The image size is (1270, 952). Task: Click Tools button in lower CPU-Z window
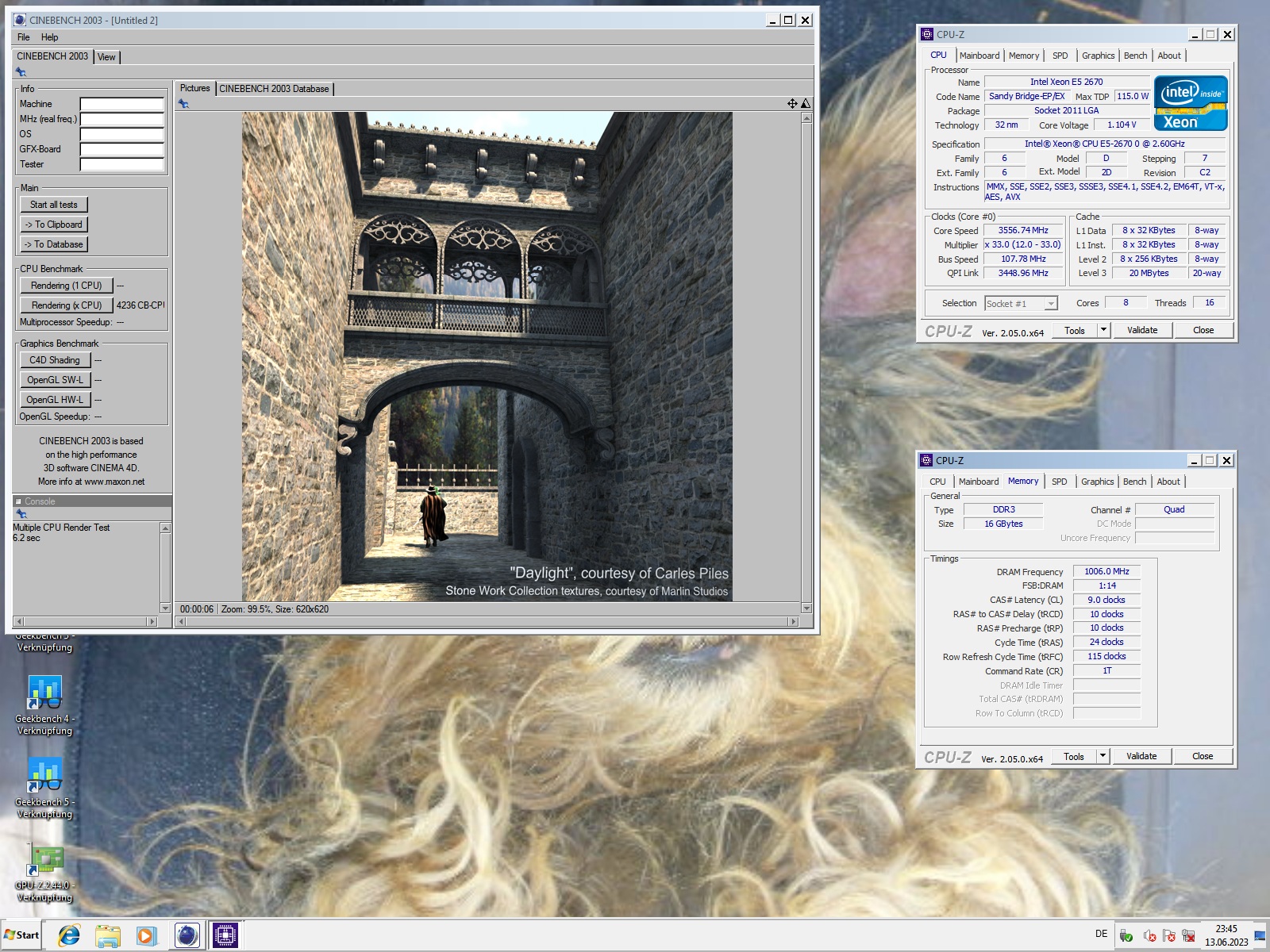click(1073, 756)
